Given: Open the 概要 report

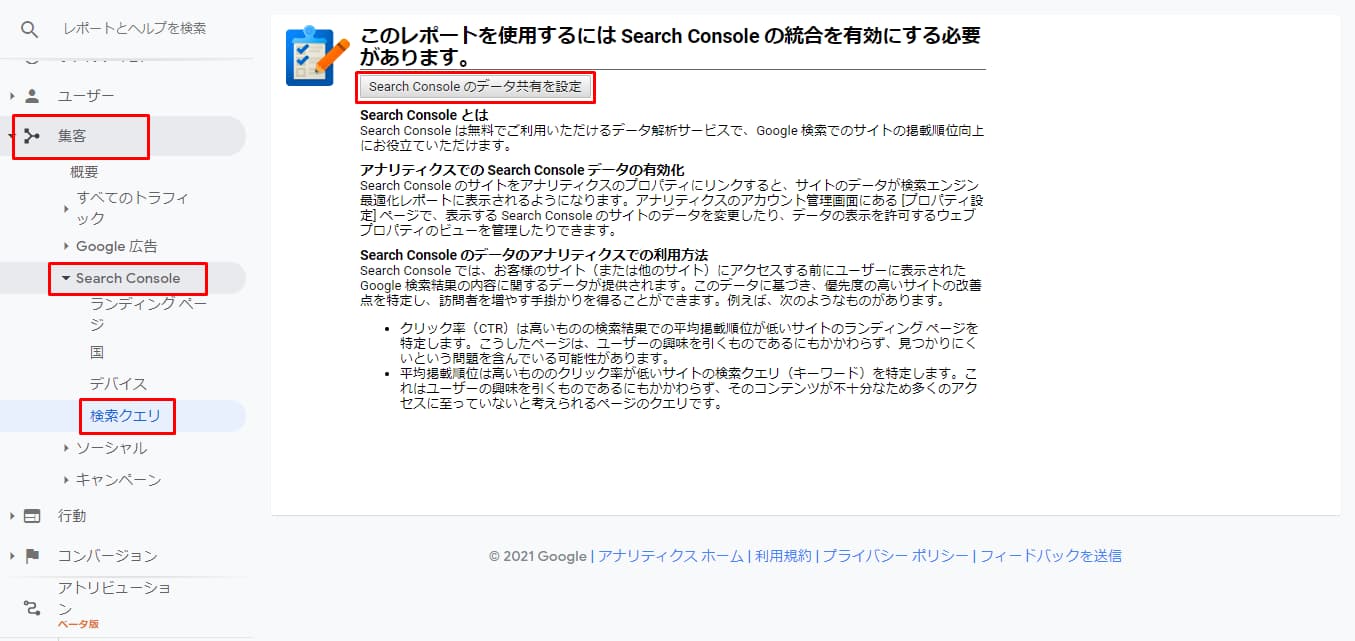Looking at the screenshot, I should click(x=84, y=172).
